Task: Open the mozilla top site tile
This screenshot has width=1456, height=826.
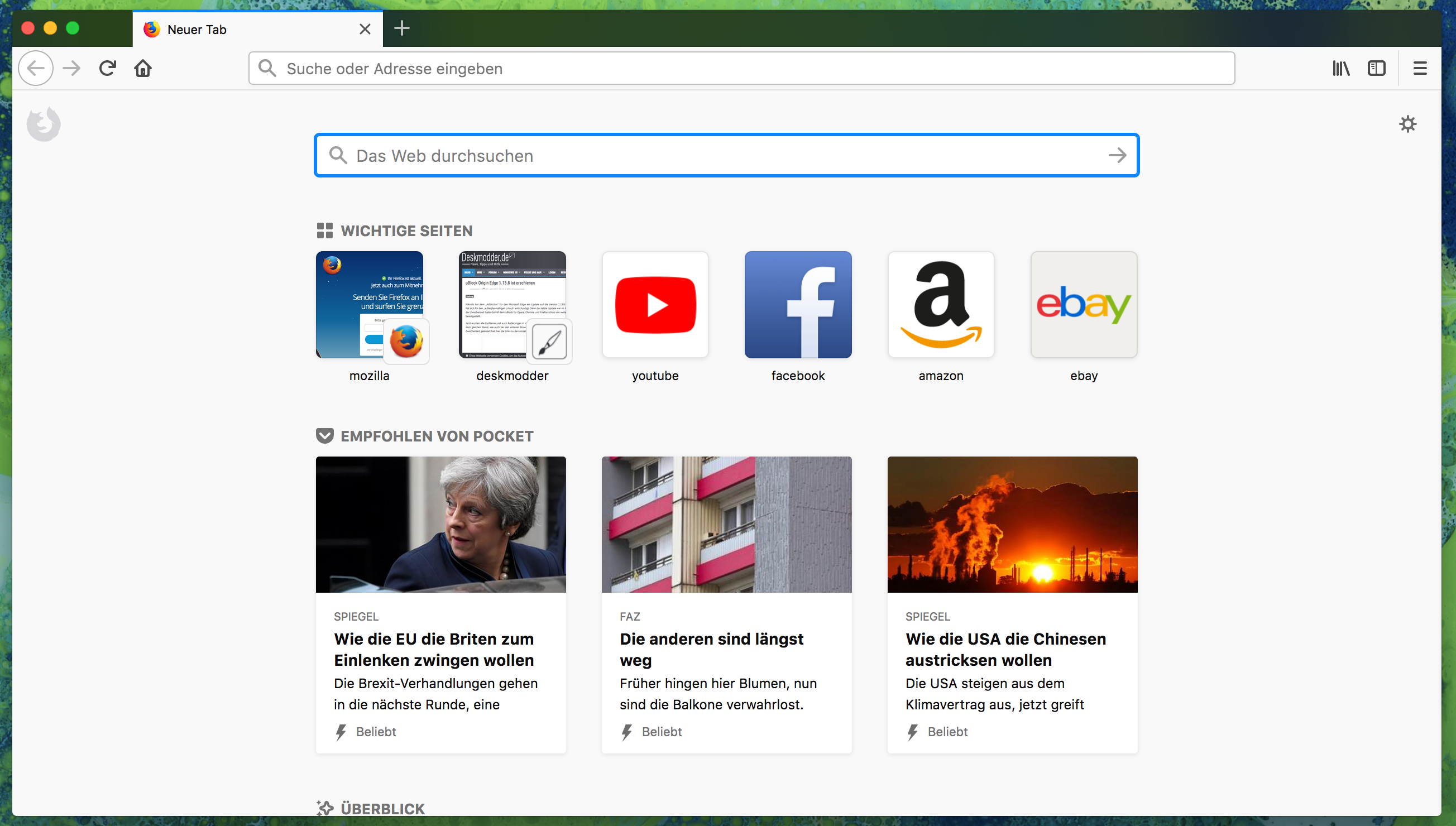Action: point(370,305)
